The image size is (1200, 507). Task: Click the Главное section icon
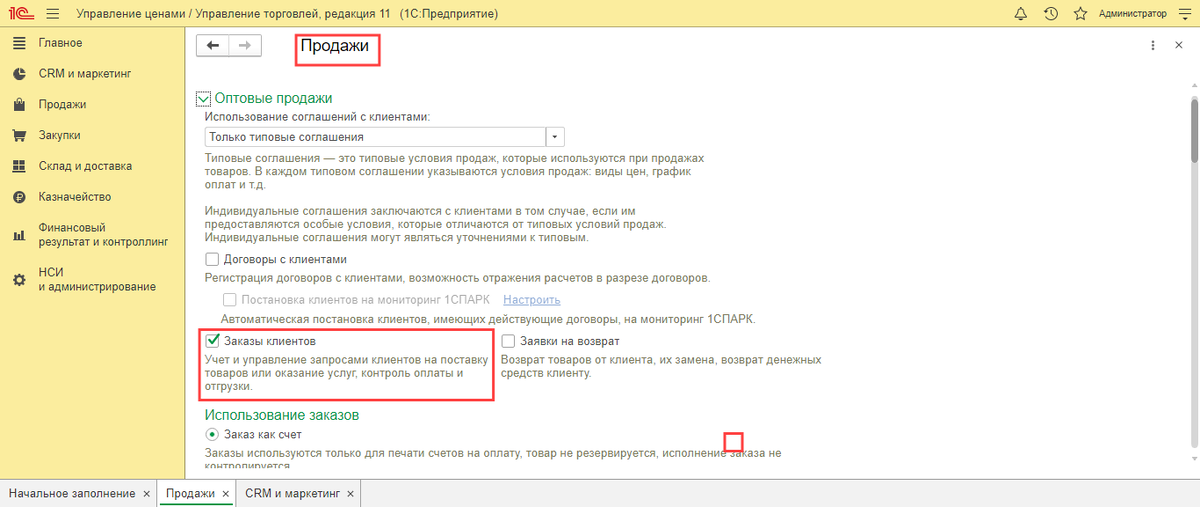point(18,43)
